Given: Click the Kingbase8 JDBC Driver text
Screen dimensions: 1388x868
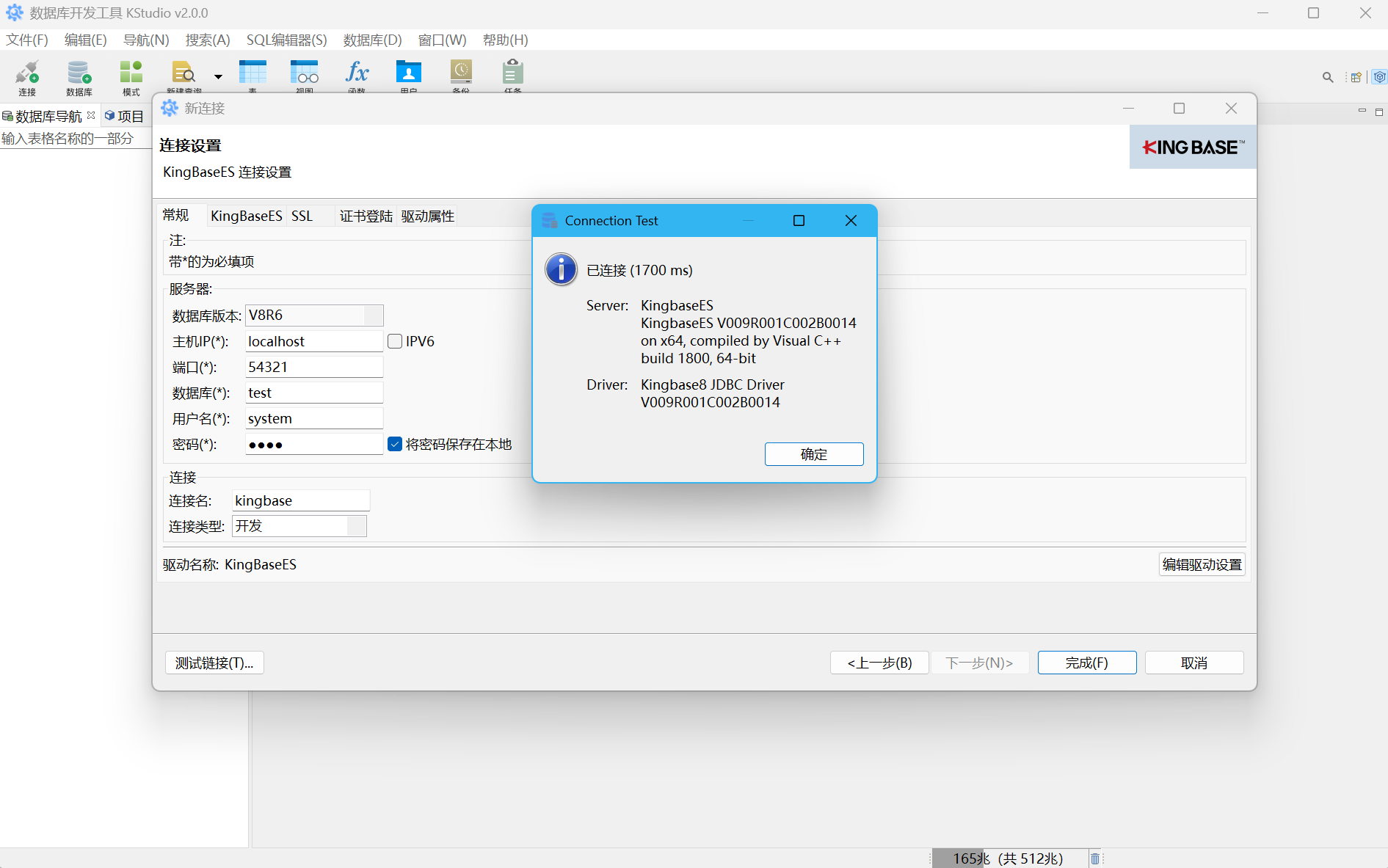Looking at the screenshot, I should (713, 384).
